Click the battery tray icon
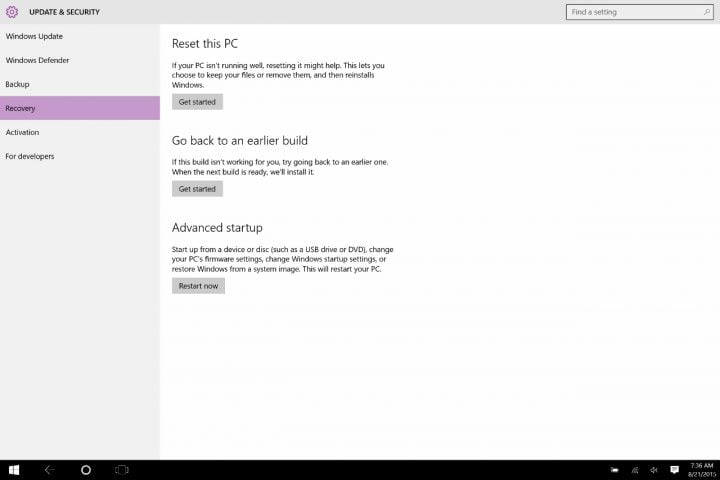 point(614,470)
